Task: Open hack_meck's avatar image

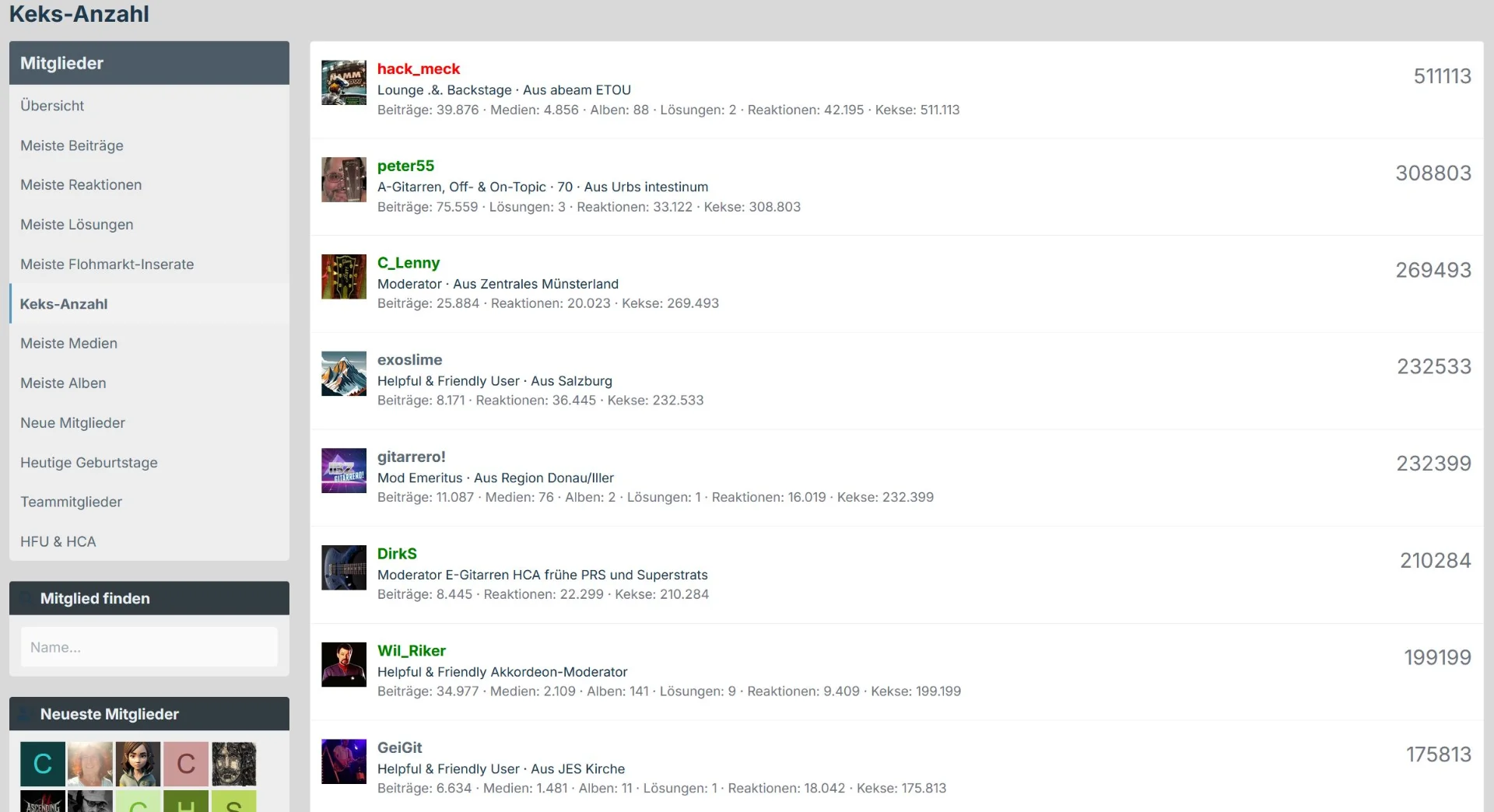Action: (344, 82)
